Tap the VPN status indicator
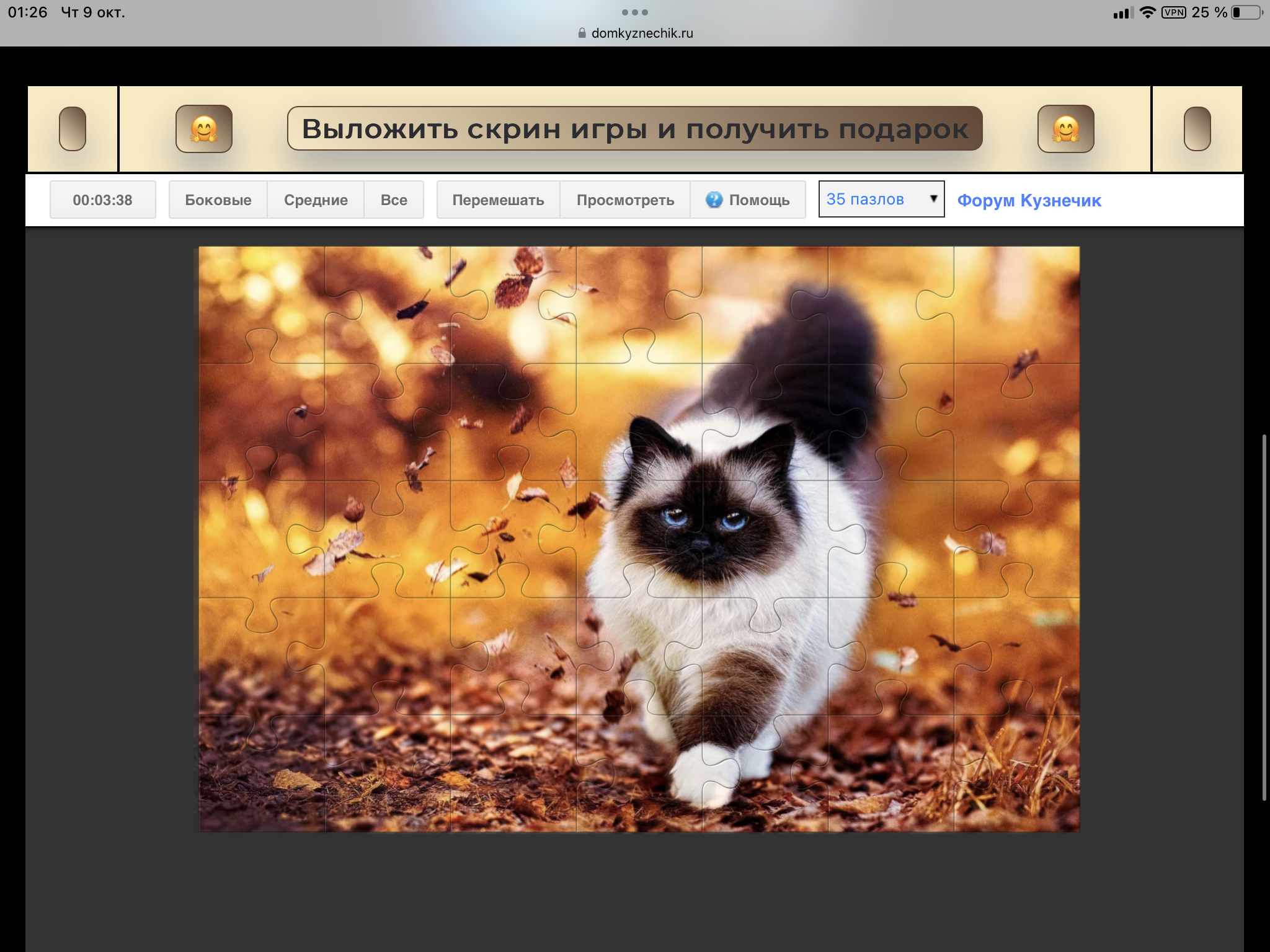 tap(1173, 12)
